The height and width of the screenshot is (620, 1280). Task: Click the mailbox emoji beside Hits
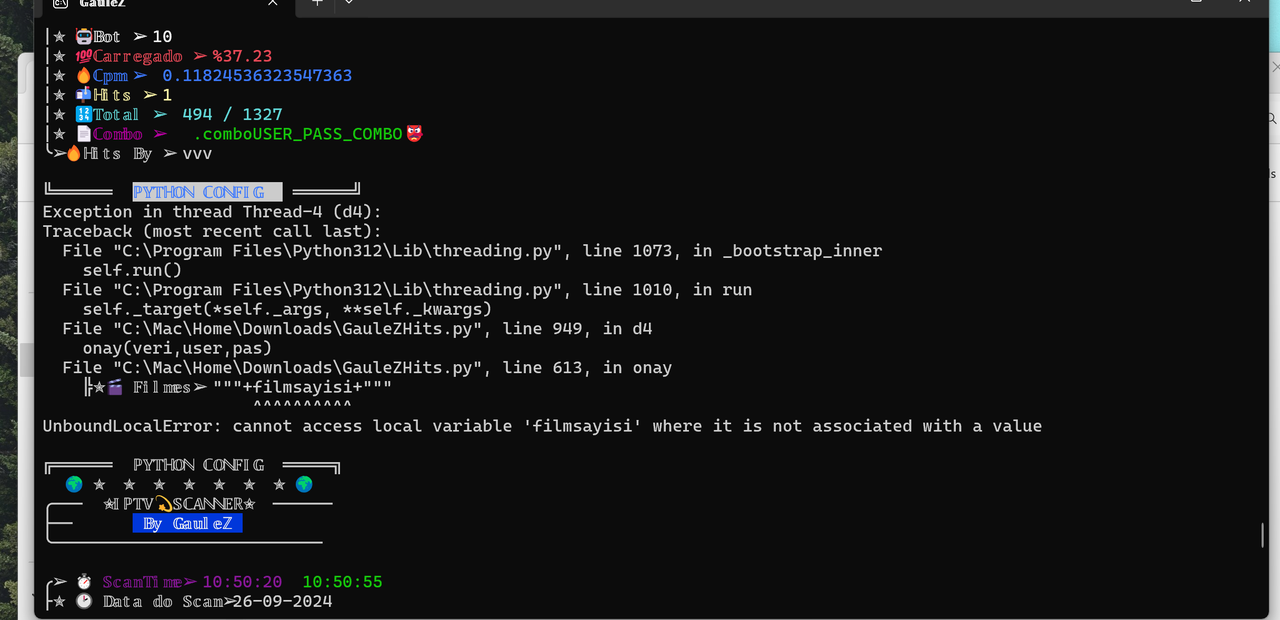(84, 95)
